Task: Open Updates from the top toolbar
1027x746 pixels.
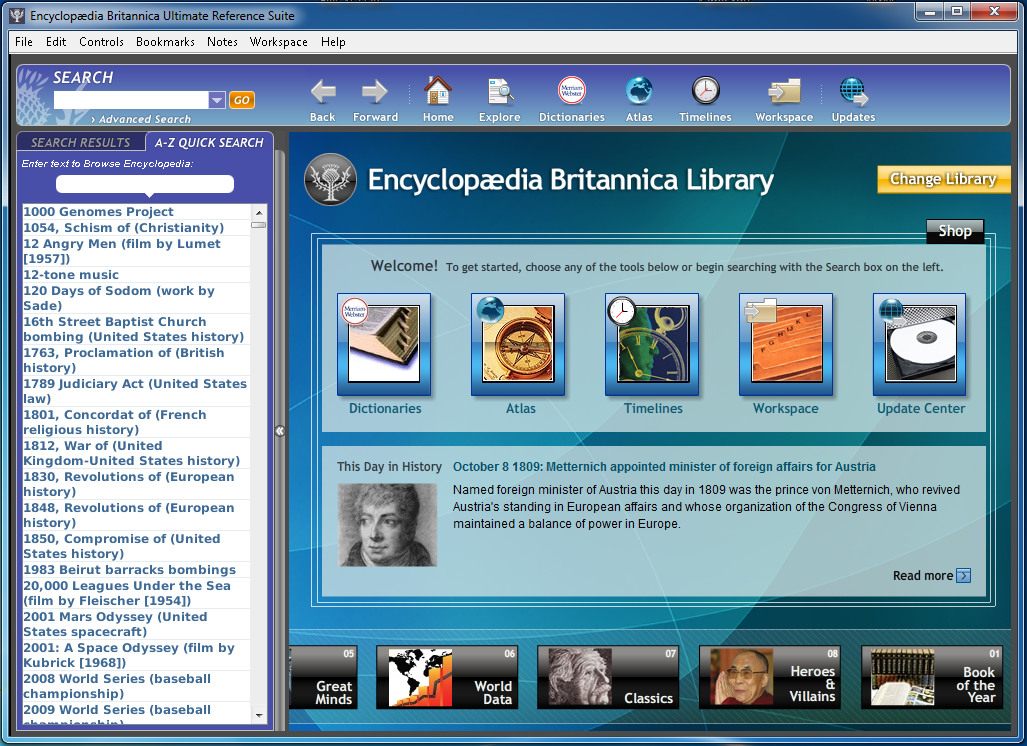Action: pyautogui.click(x=853, y=92)
